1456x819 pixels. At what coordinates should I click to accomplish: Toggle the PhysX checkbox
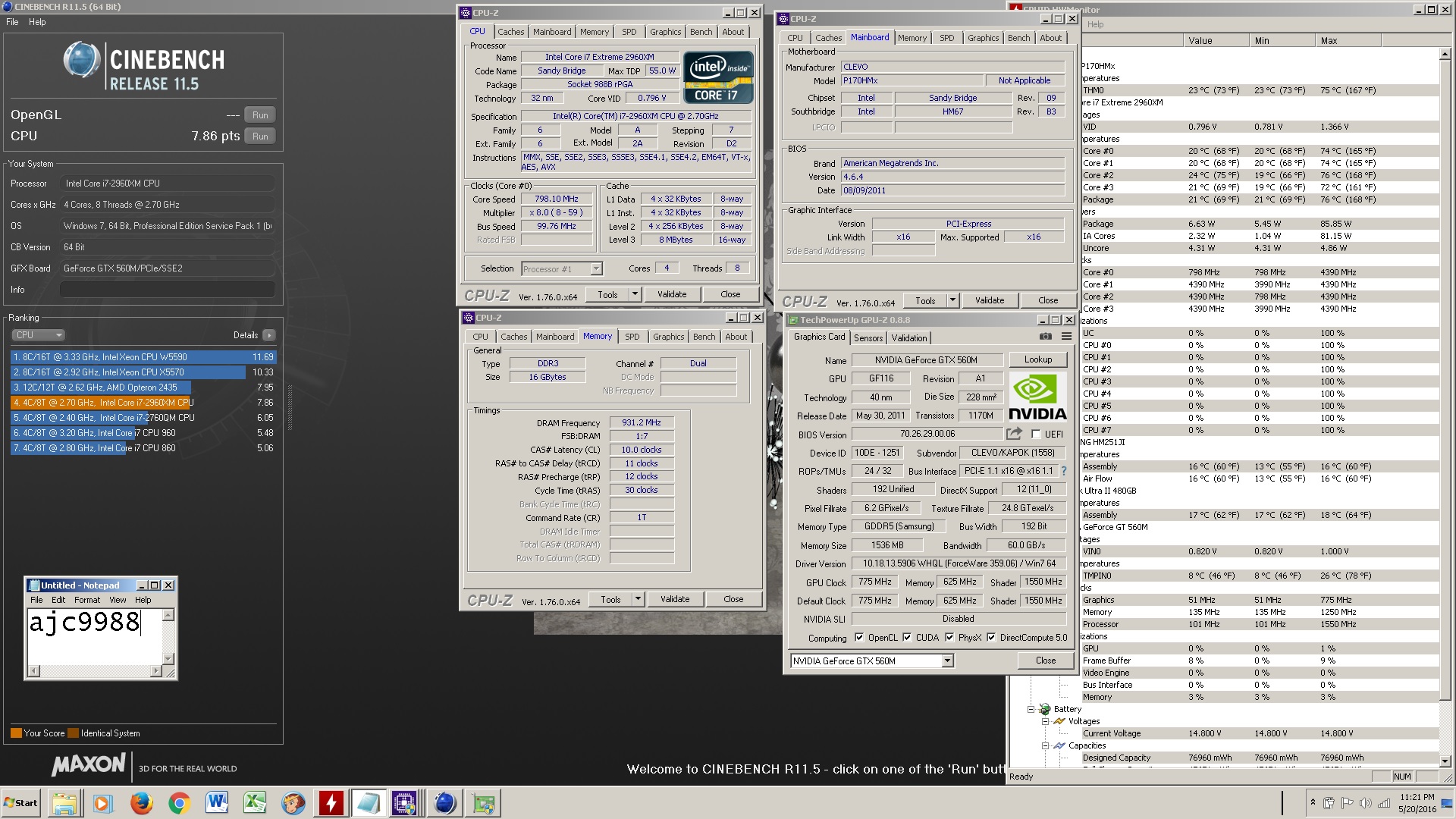[949, 637]
